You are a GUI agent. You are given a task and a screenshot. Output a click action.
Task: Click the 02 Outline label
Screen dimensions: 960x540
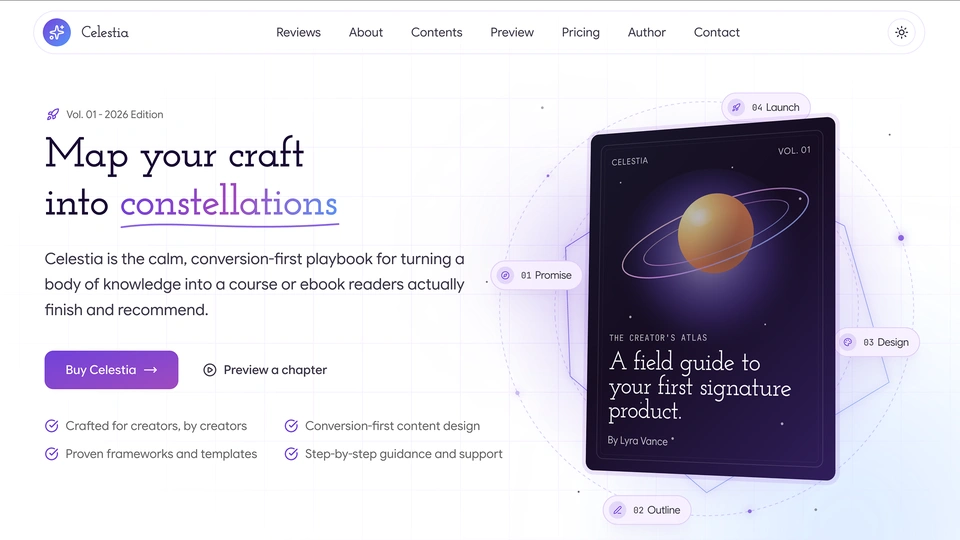[656, 510]
